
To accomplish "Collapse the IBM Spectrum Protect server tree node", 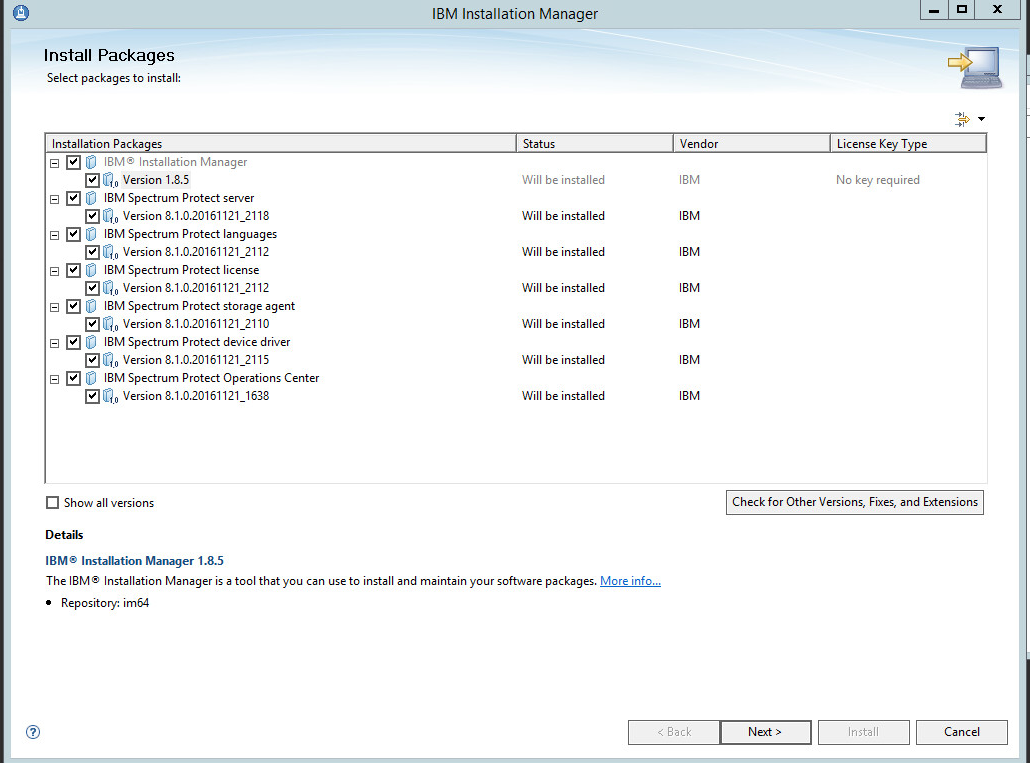I will [x=55, y=198].
